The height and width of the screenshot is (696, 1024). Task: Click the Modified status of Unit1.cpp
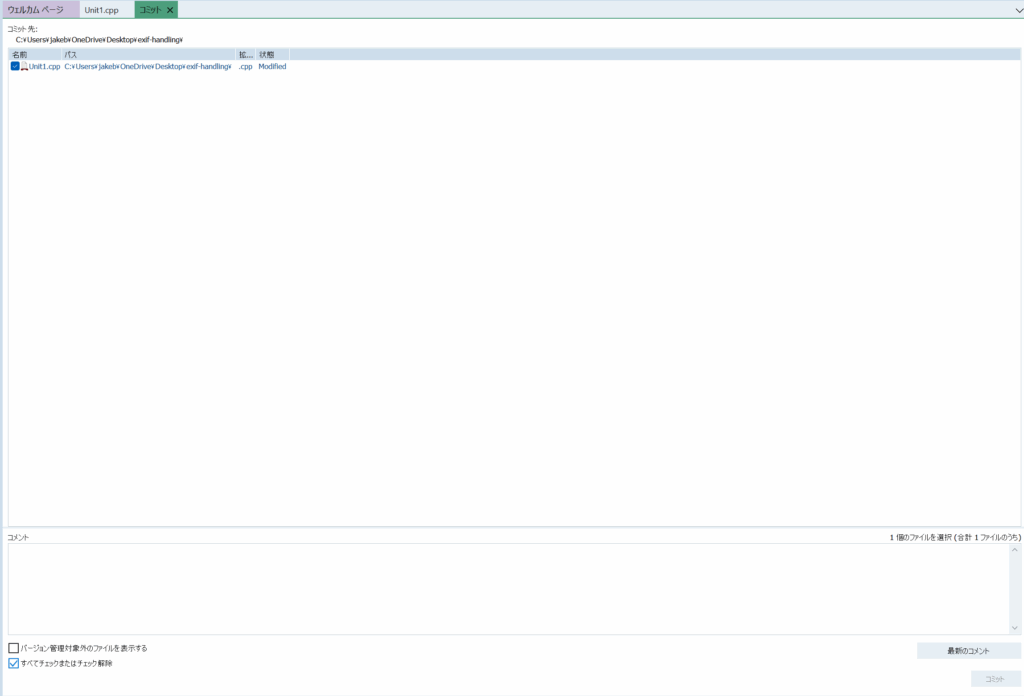click(272, 67)
